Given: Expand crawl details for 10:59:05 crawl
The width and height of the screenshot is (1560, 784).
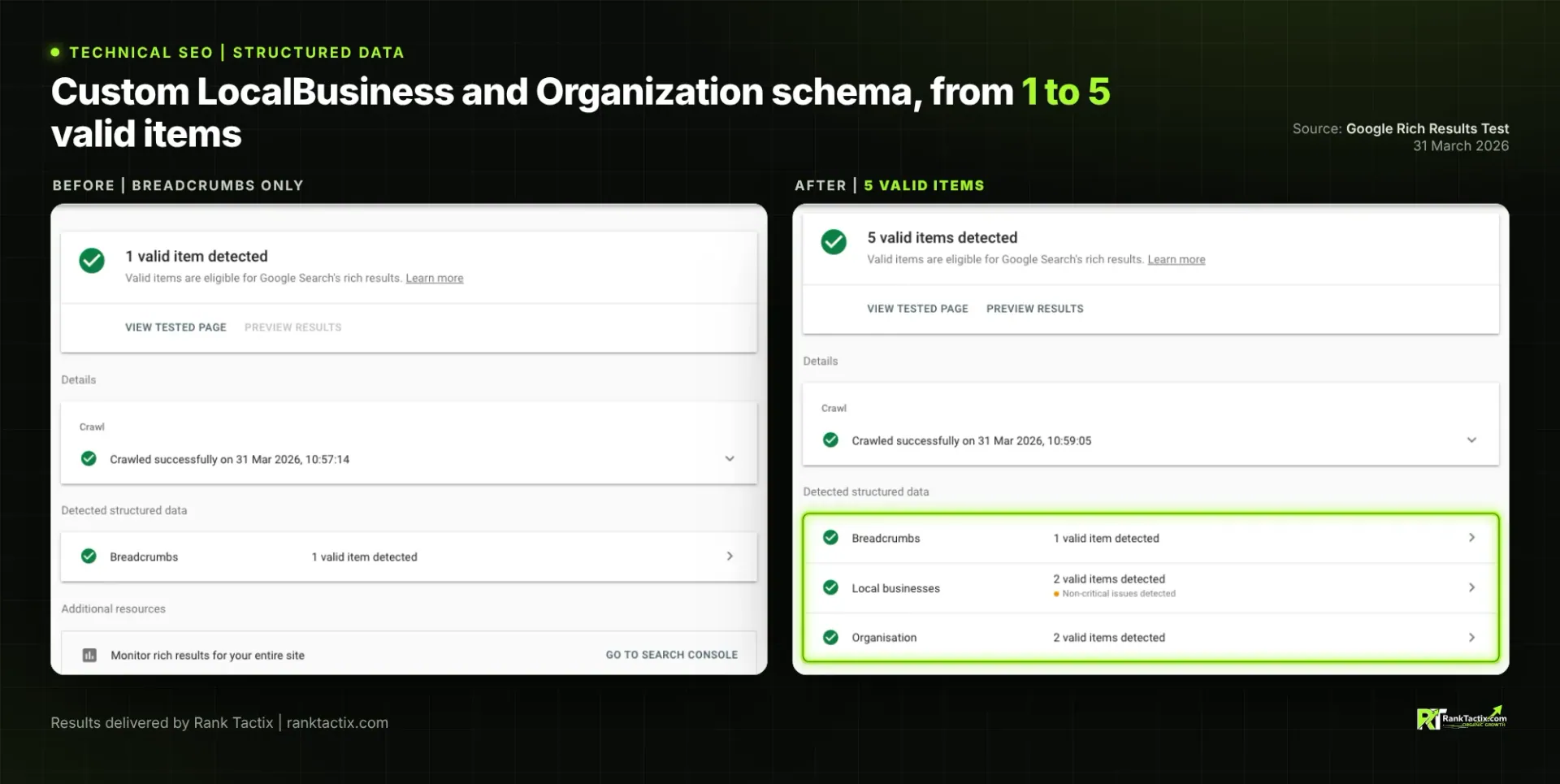Looking at the screenshot, I should [x=1471, y=440].
